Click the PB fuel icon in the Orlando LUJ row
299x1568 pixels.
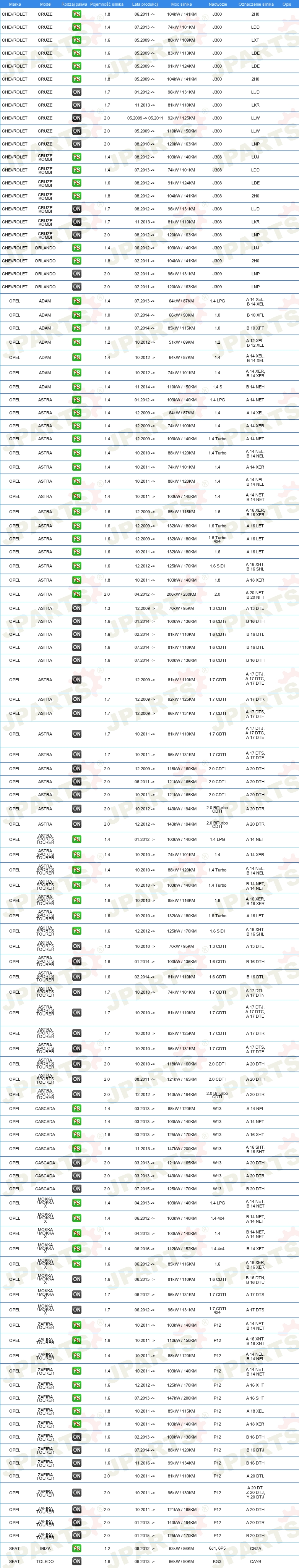[x=77, y=248]
